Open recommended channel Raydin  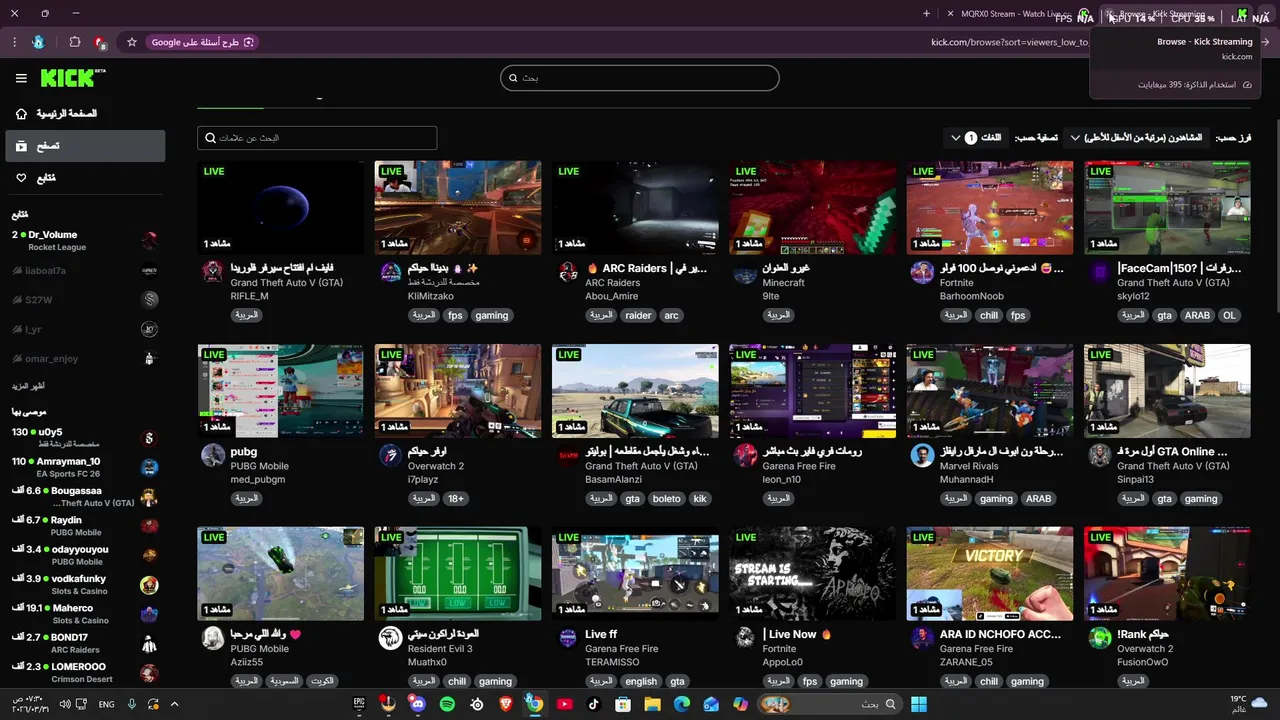click(x=85, y=526)
